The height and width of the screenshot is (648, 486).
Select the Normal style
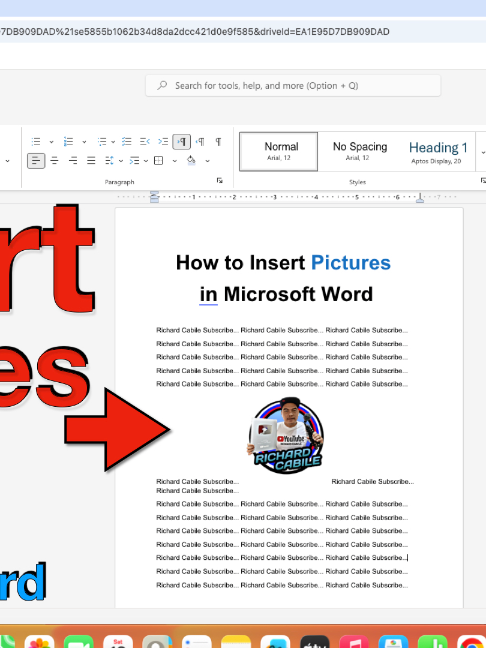pos(279,151)
